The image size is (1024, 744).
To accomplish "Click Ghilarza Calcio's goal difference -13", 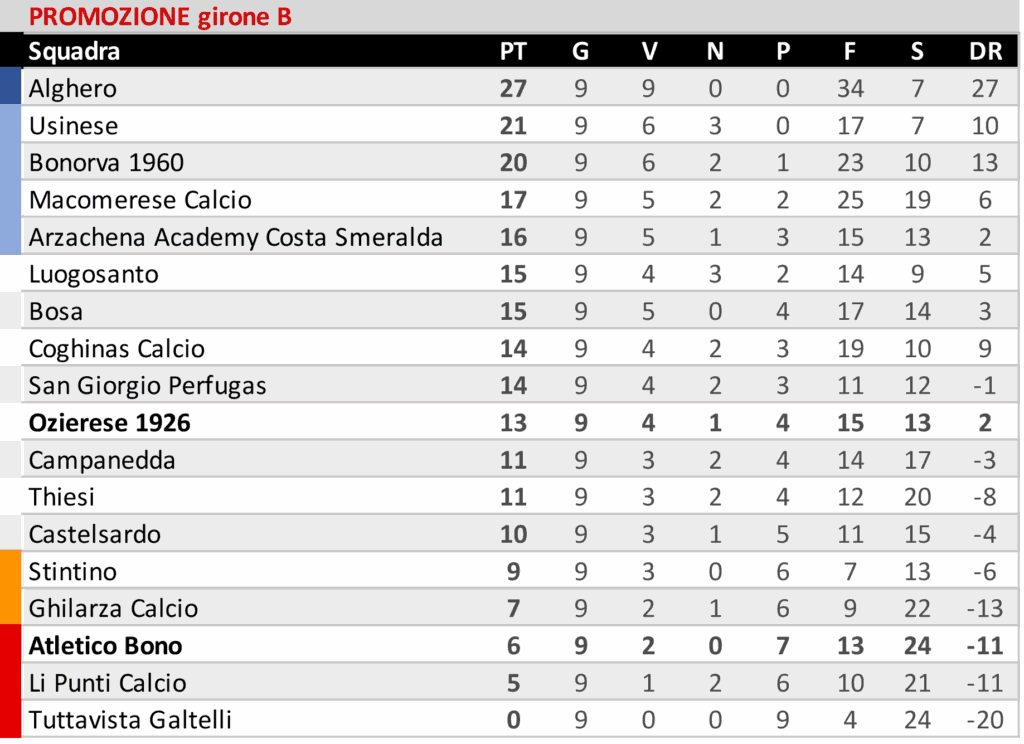I will click(985, 608).
